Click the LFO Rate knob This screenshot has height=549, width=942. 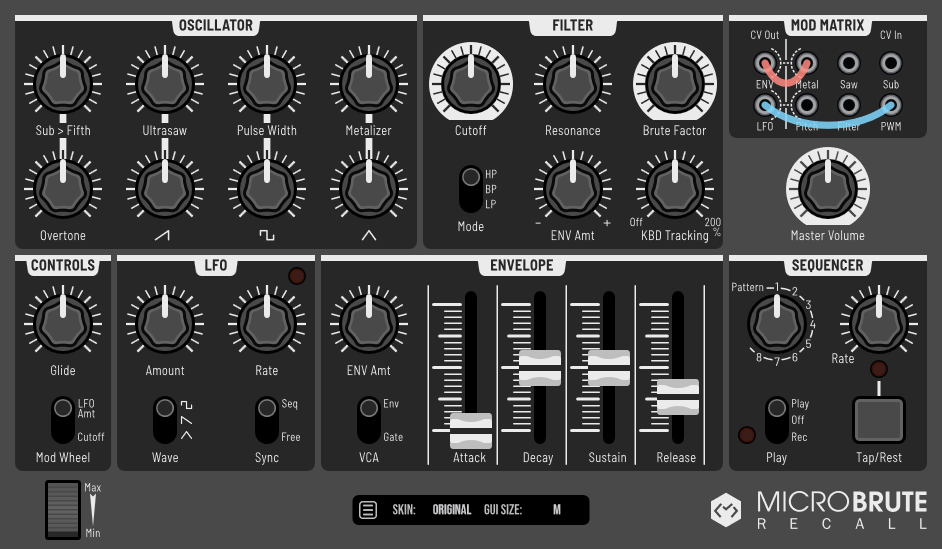tap(267, 323)
